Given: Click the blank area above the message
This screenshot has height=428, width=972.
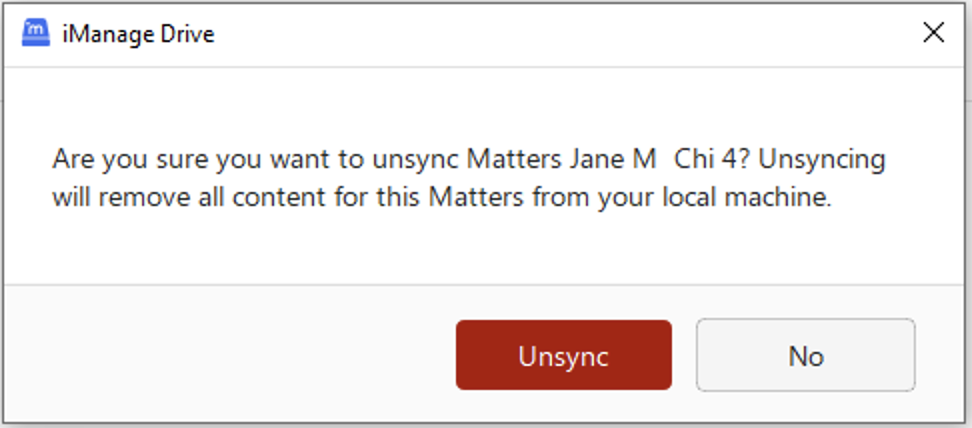Looking at the screenshot, I should point(480,105).
